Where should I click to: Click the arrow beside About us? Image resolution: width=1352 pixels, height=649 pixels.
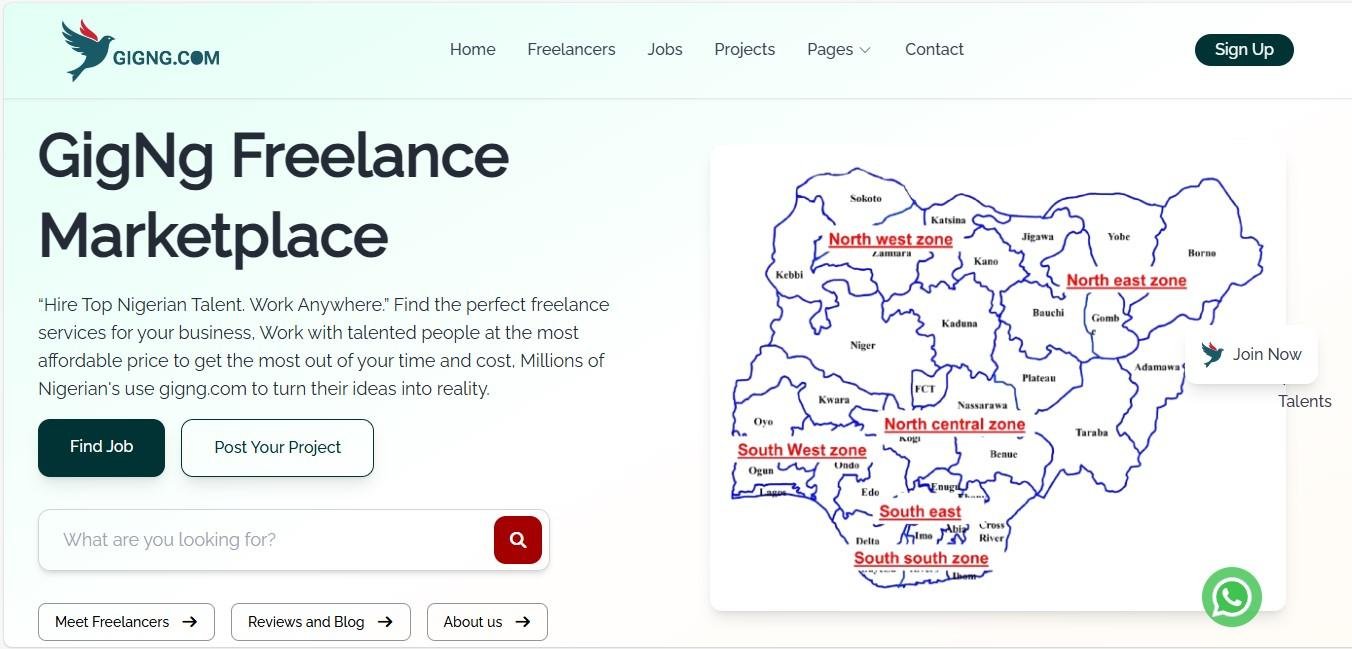(522, 622)
